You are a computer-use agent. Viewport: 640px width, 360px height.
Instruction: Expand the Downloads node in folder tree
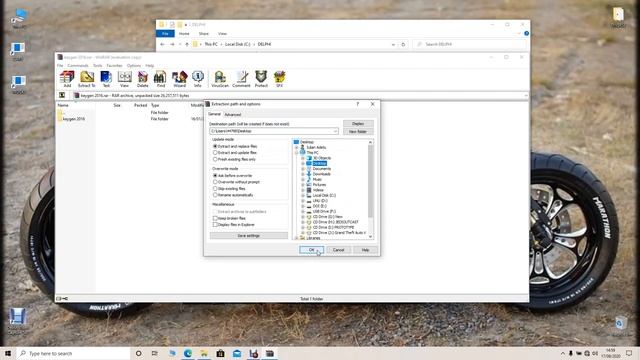(303, 174)
